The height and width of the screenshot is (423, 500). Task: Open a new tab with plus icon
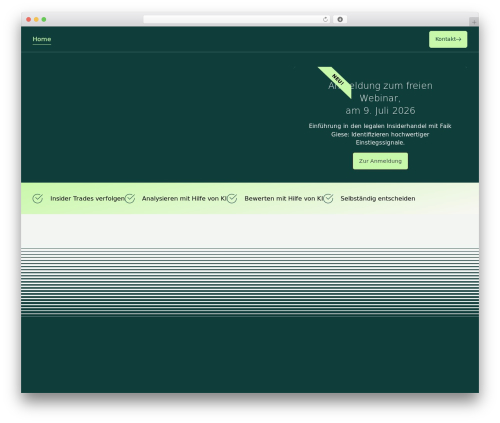tap(474, 22)
